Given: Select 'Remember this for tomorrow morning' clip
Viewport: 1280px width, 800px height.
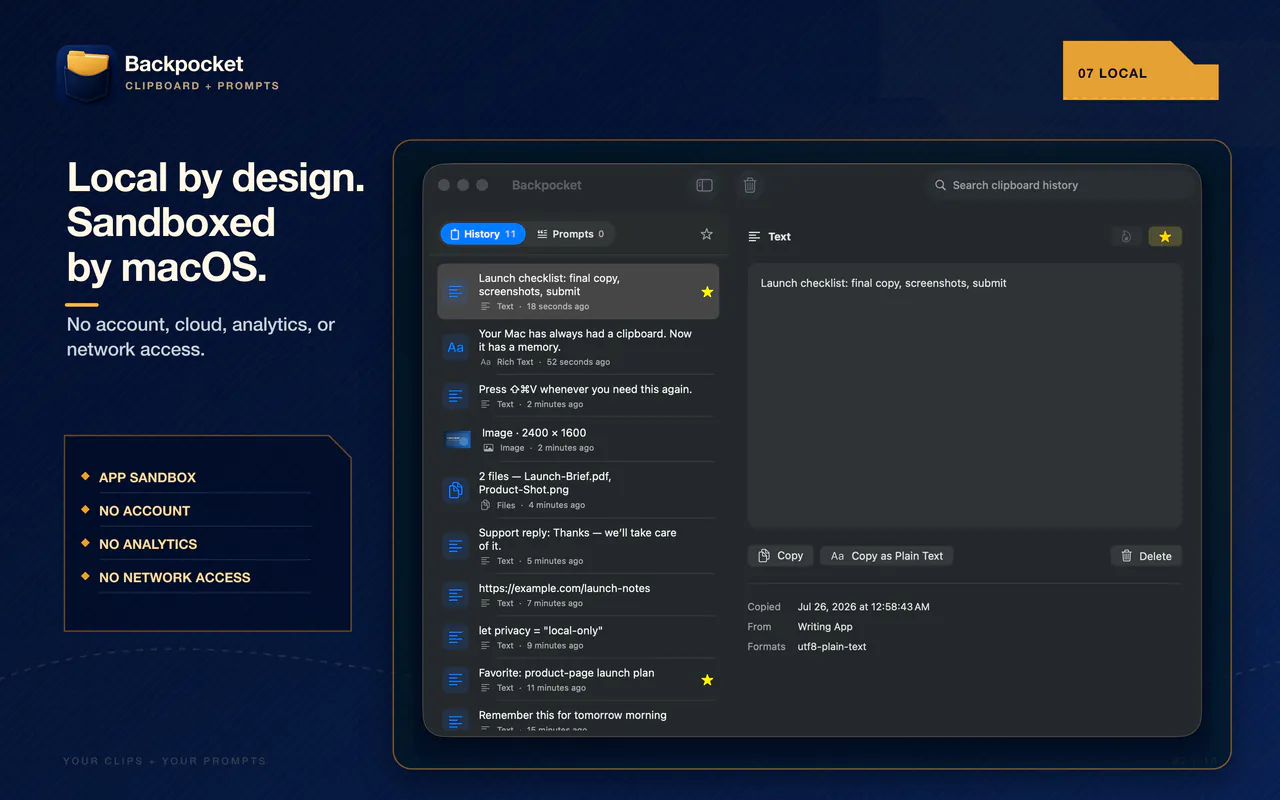Looking at the screenshot, I should (x=572, y=715).
